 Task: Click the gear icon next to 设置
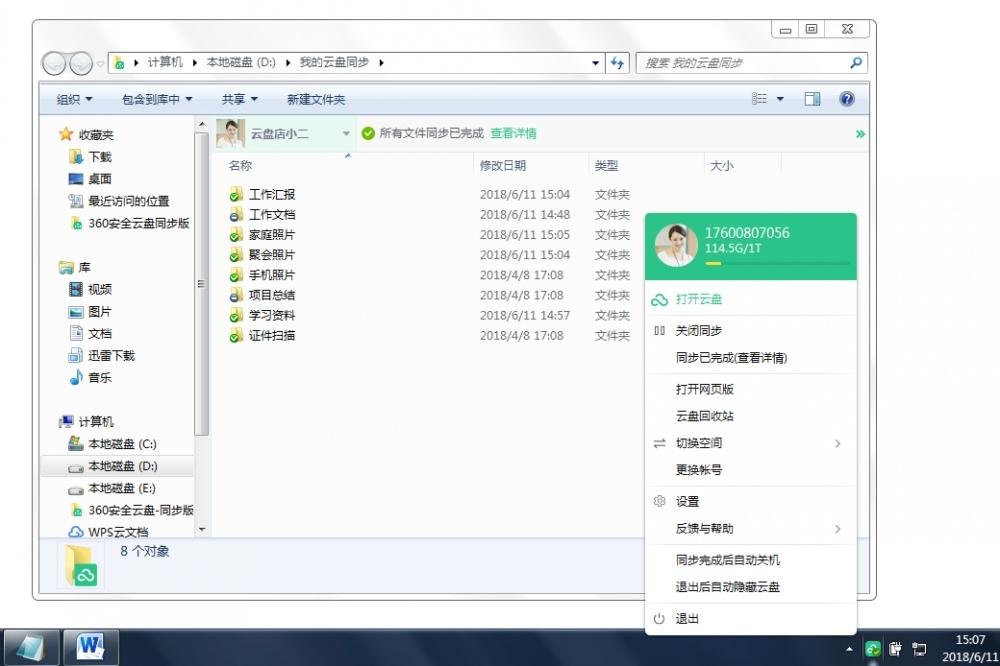[659, 502]
